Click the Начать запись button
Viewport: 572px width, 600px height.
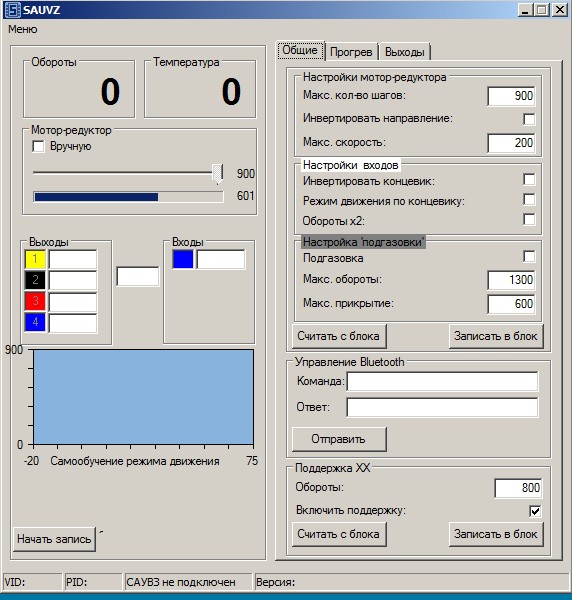coord(54,539)
